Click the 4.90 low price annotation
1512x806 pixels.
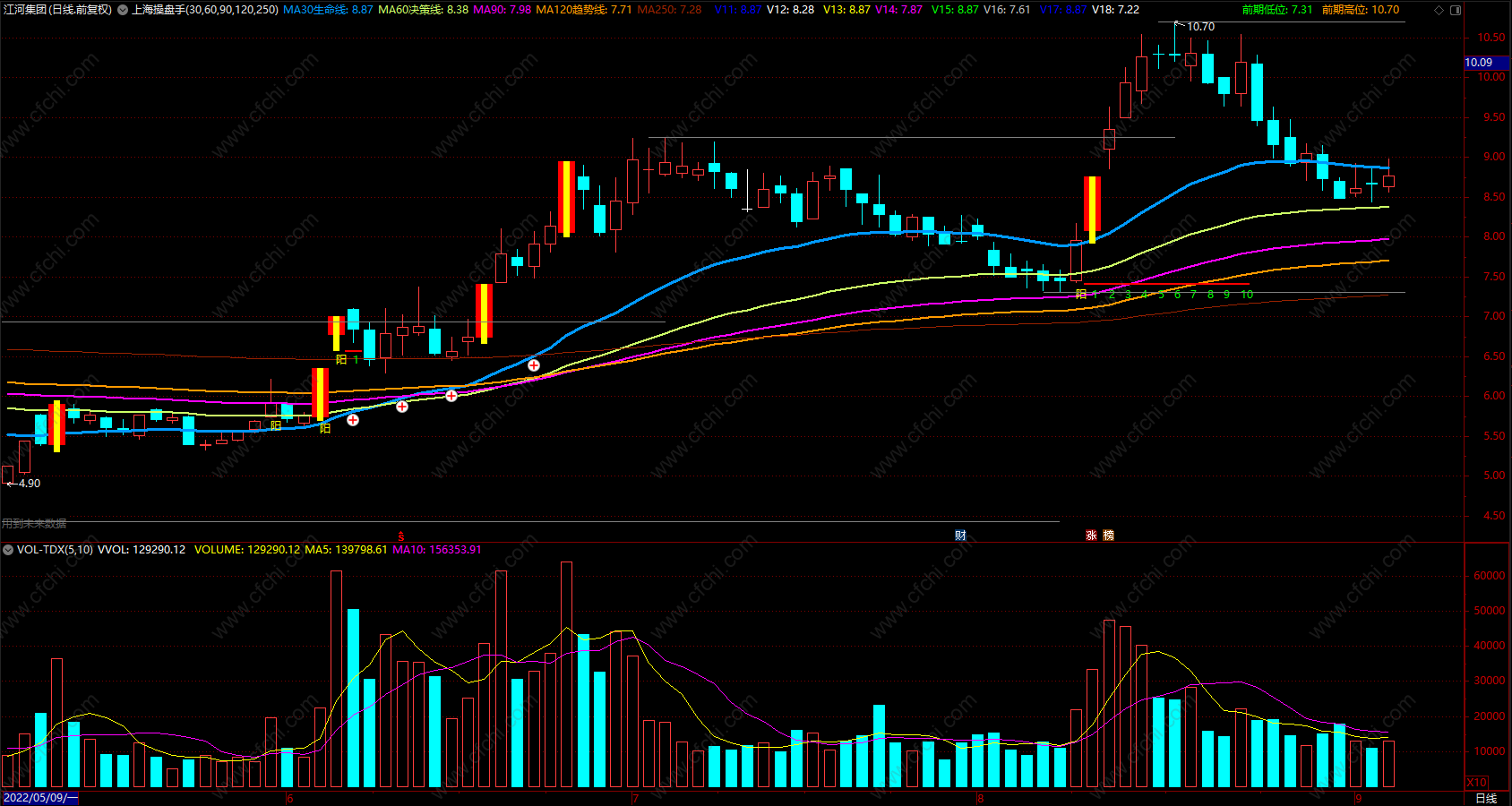tap(29, 484)
